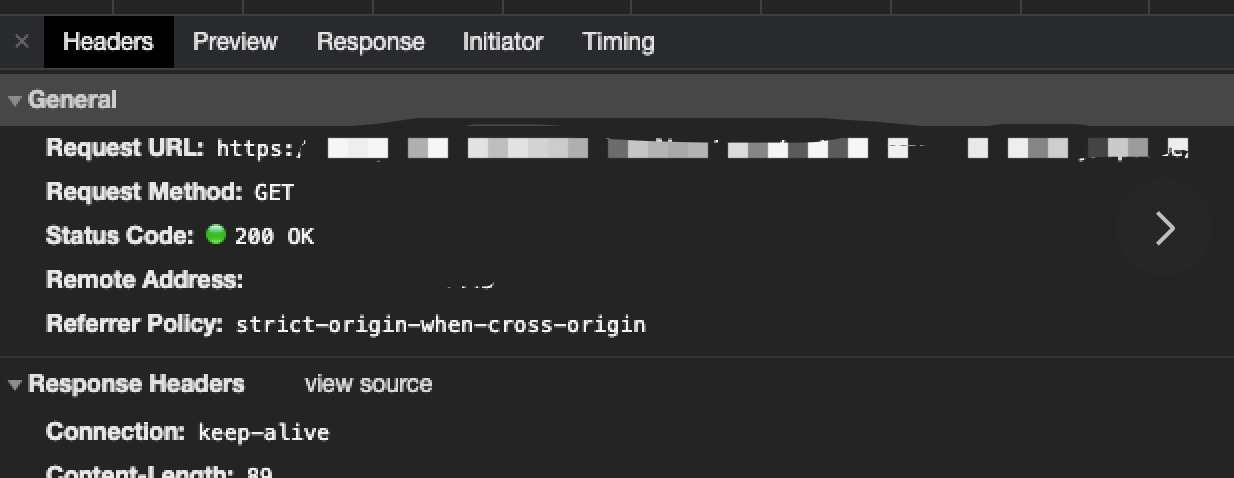Screen dimensions: 1234x478
Task: Click the view source link
Action: pos(368,384)
